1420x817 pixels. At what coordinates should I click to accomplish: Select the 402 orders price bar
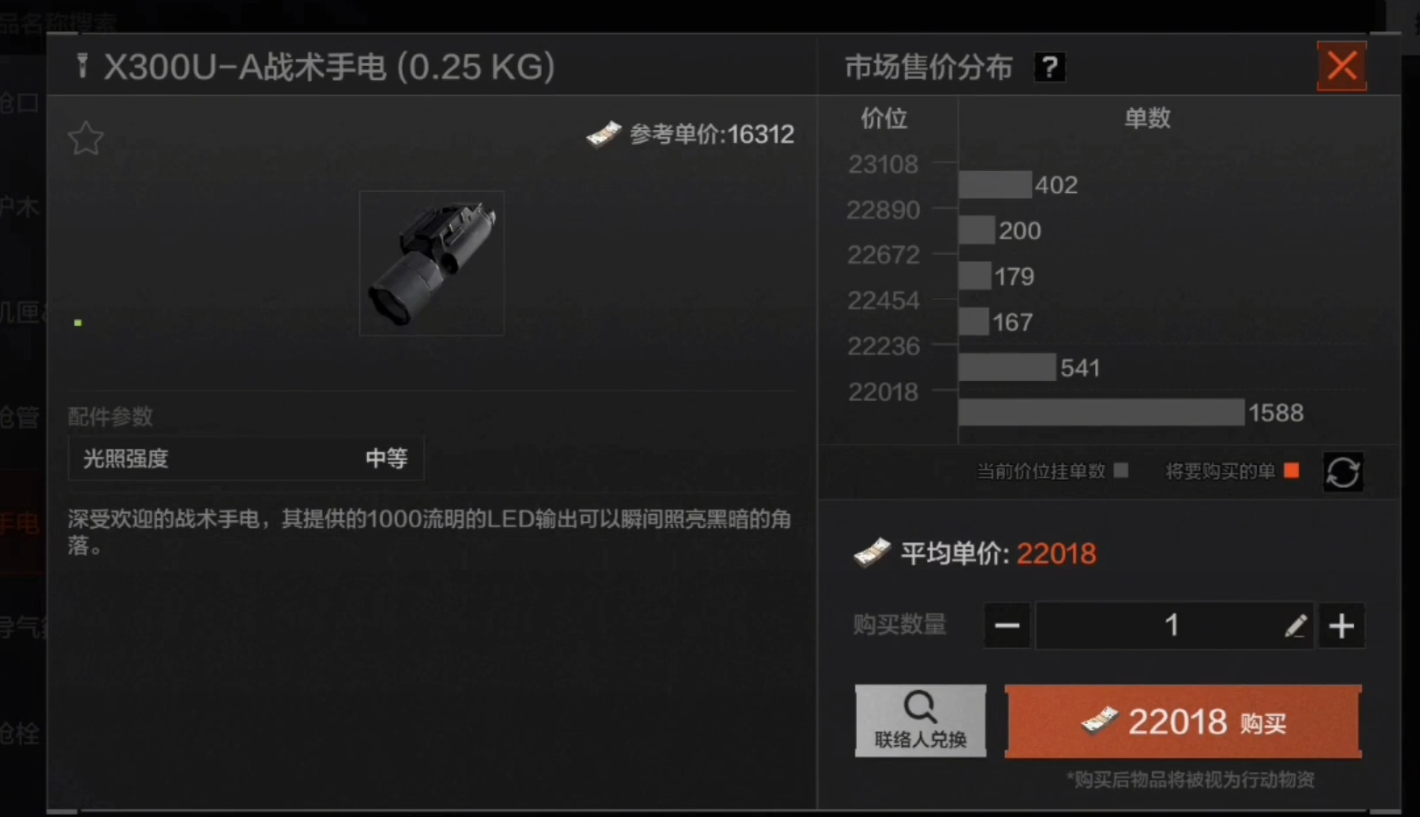pos(995,185)
